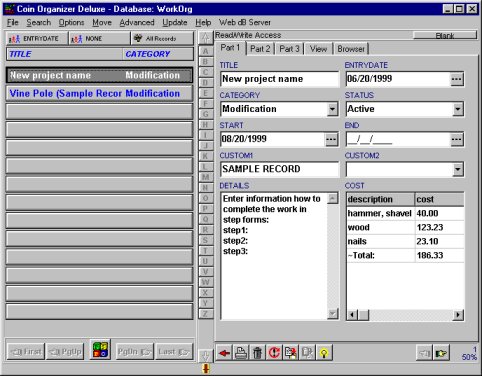This screenshot has height=376, width=482.
Task: Click the red circular refresh icon
Action: (x=274, y=353)
